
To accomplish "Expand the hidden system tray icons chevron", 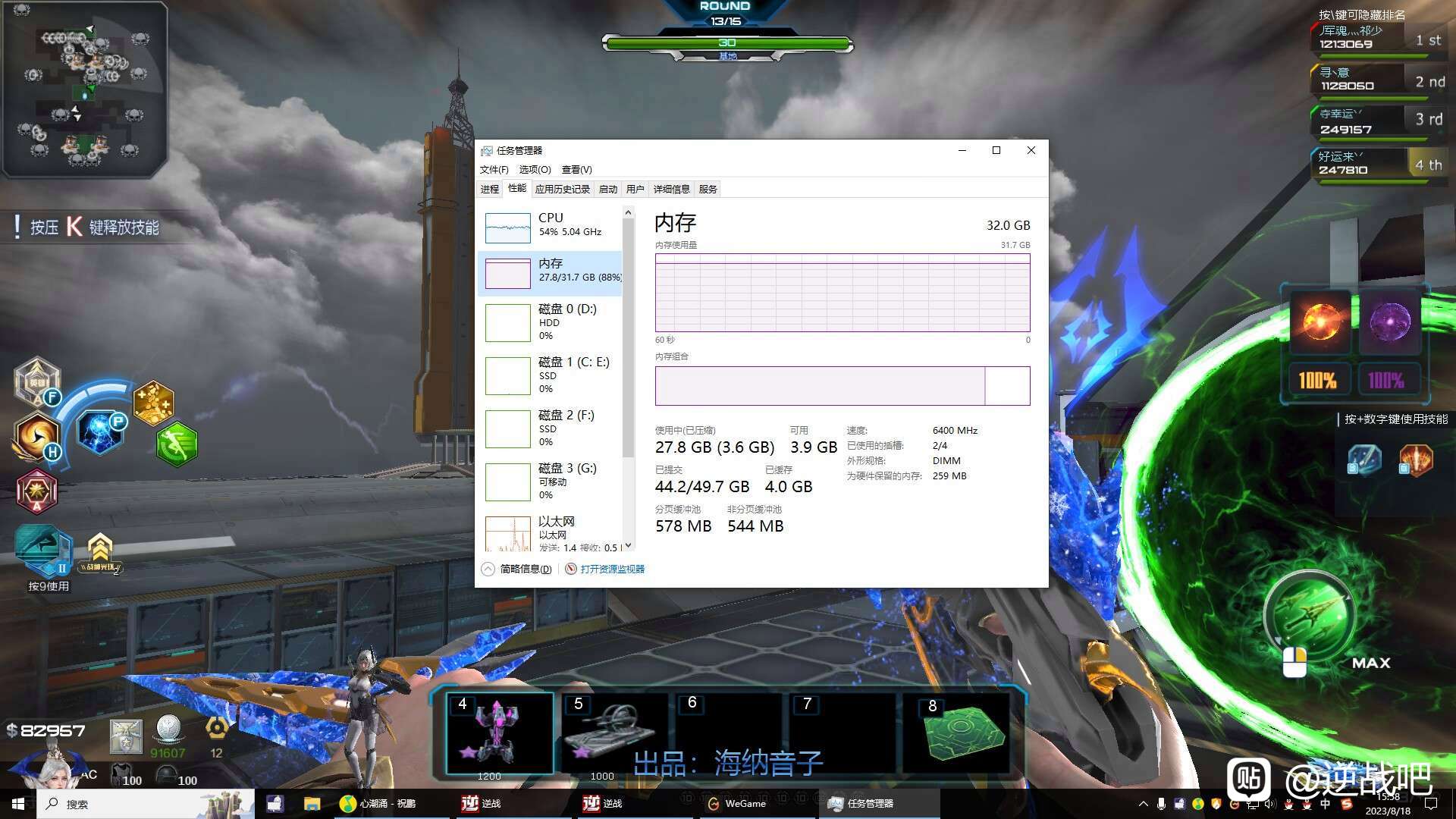I will coord(1144,804).
